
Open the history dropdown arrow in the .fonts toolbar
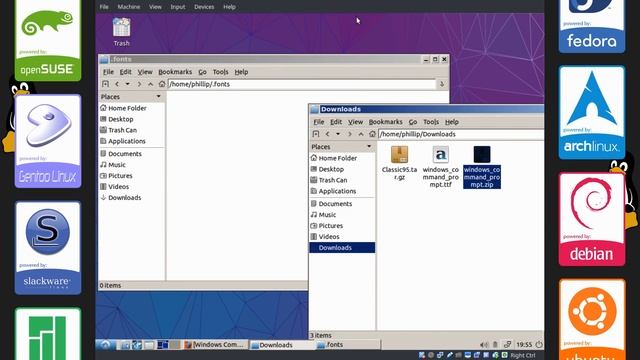coord(127,84)
